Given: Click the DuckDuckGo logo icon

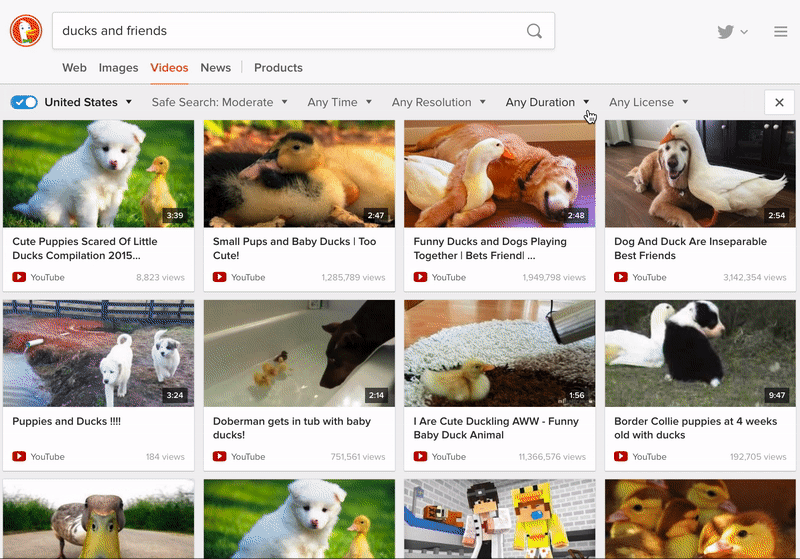Looking at the screenshot, I should coord(26,31).
